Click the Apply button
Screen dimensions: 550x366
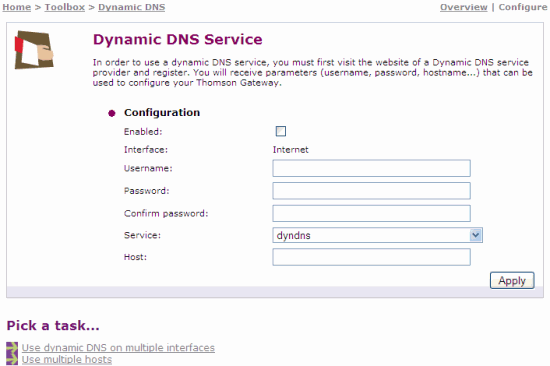pos(512,280)
